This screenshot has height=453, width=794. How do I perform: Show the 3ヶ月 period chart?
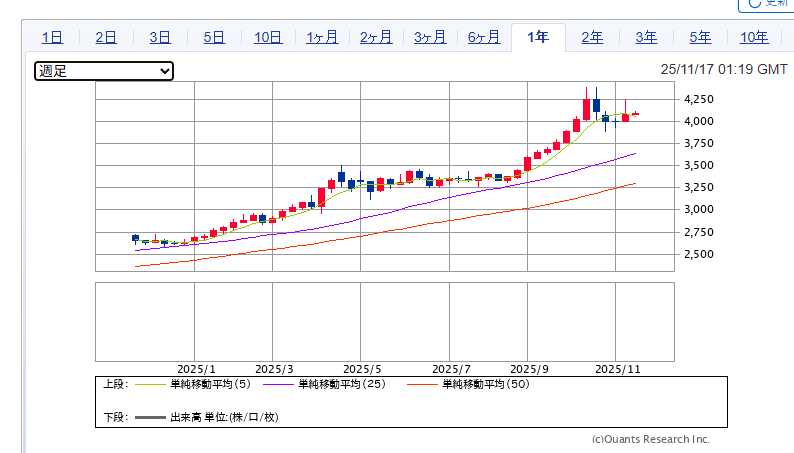coord(430,38)
